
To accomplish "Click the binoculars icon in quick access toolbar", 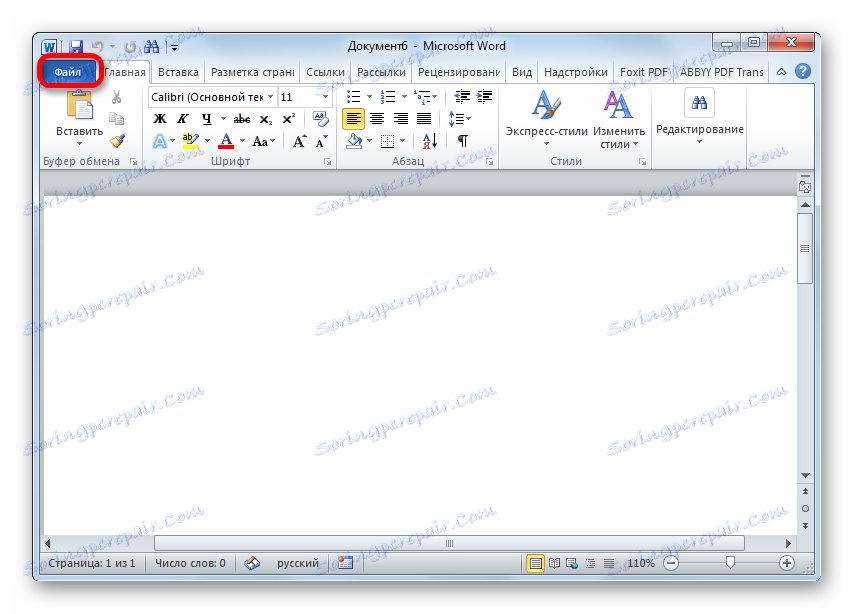I will coord(151,47).
